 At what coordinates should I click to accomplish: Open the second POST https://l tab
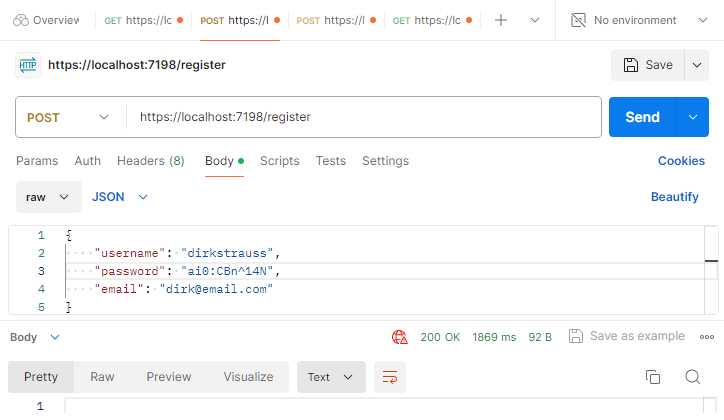click(x=336, y=20)
